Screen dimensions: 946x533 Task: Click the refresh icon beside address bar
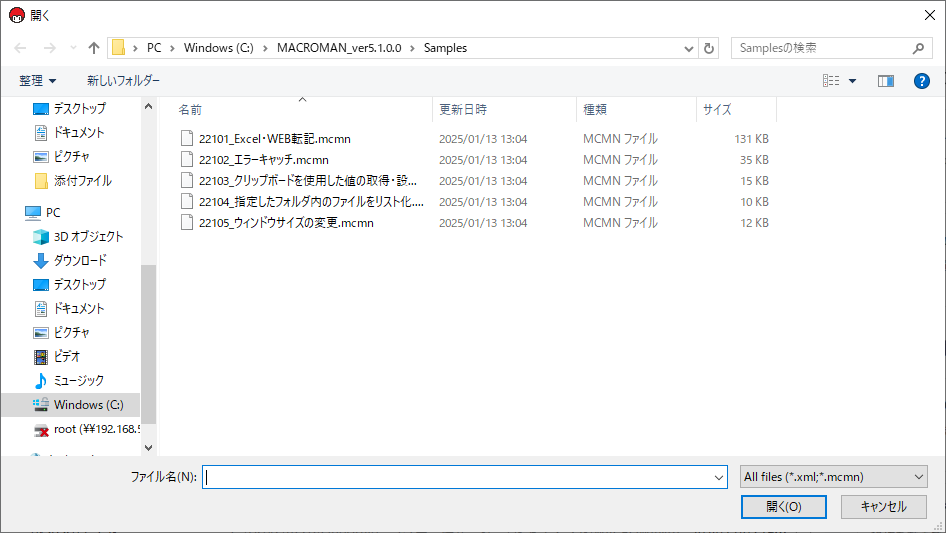tap(709, 48)
